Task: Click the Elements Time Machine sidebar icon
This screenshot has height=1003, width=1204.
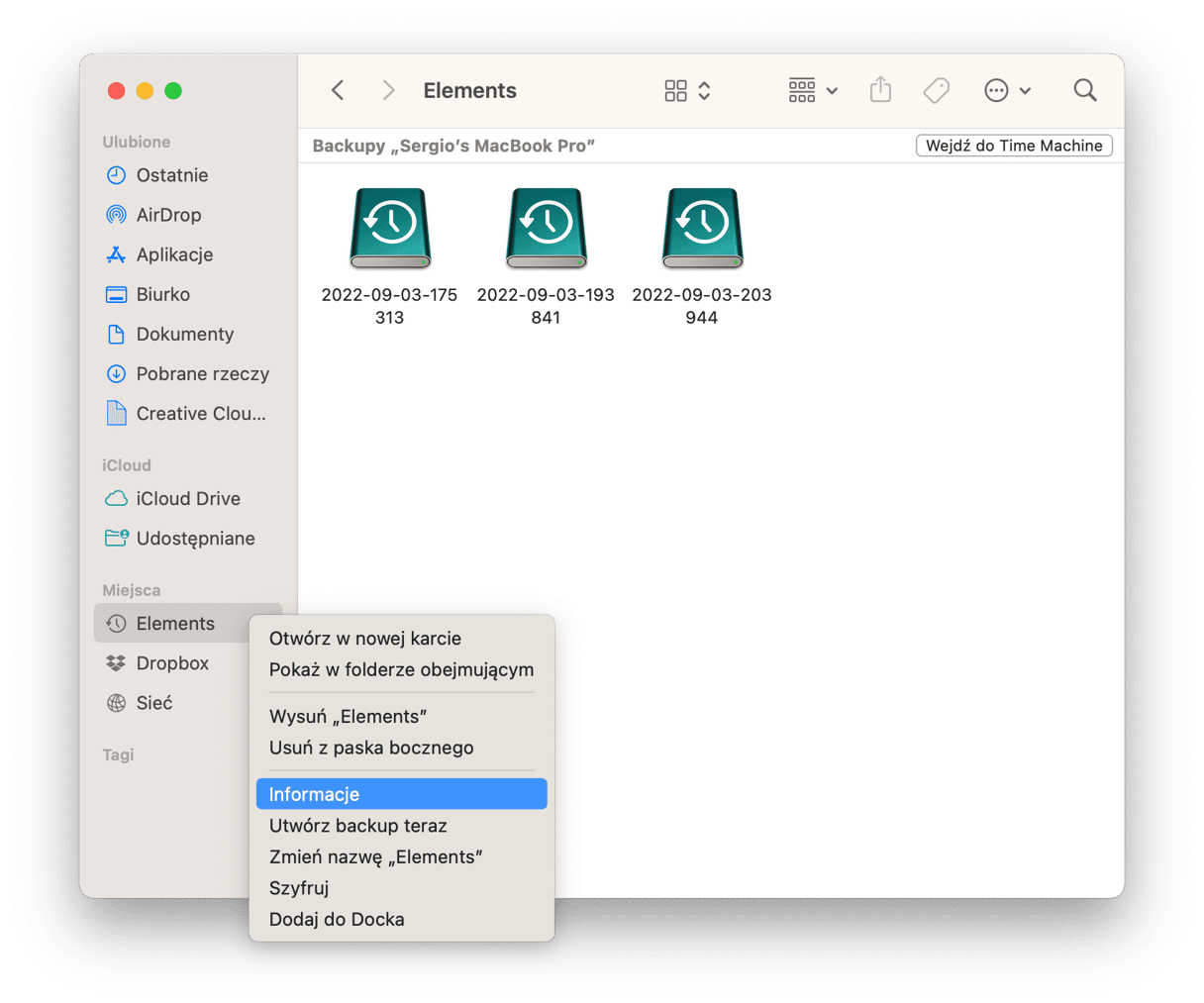Action: point(116,623)
